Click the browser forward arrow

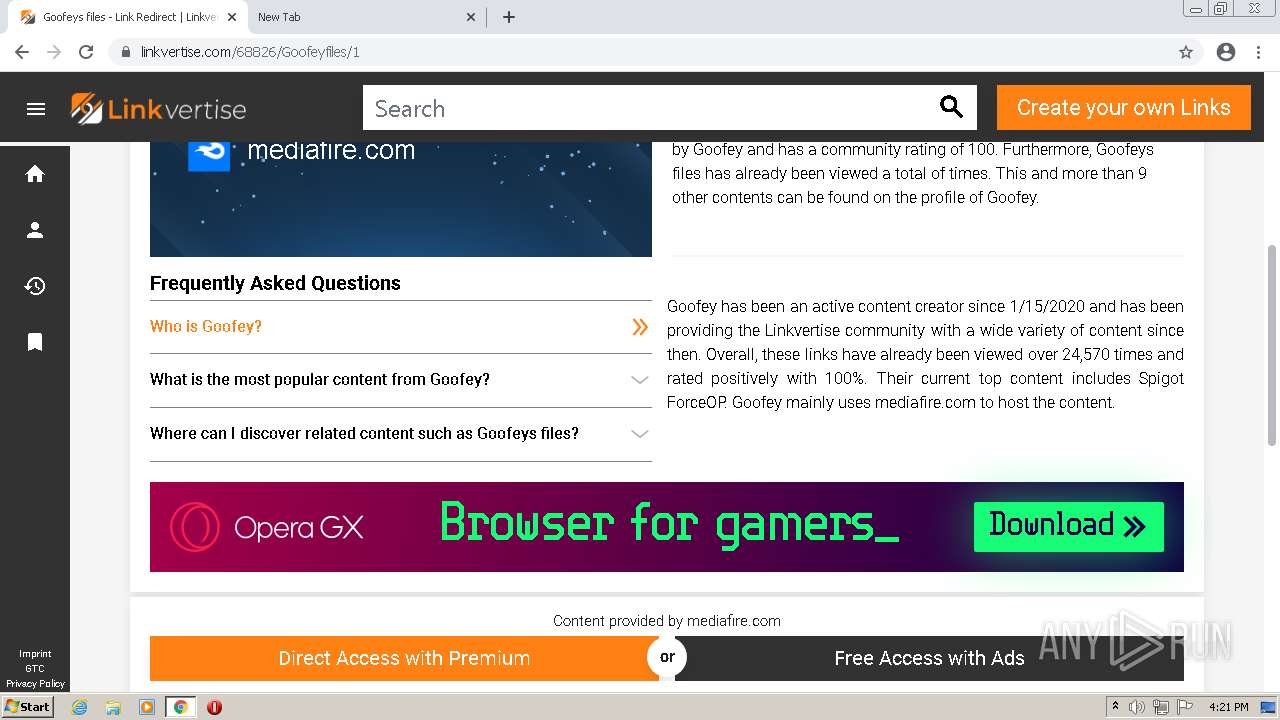[54, 52]
